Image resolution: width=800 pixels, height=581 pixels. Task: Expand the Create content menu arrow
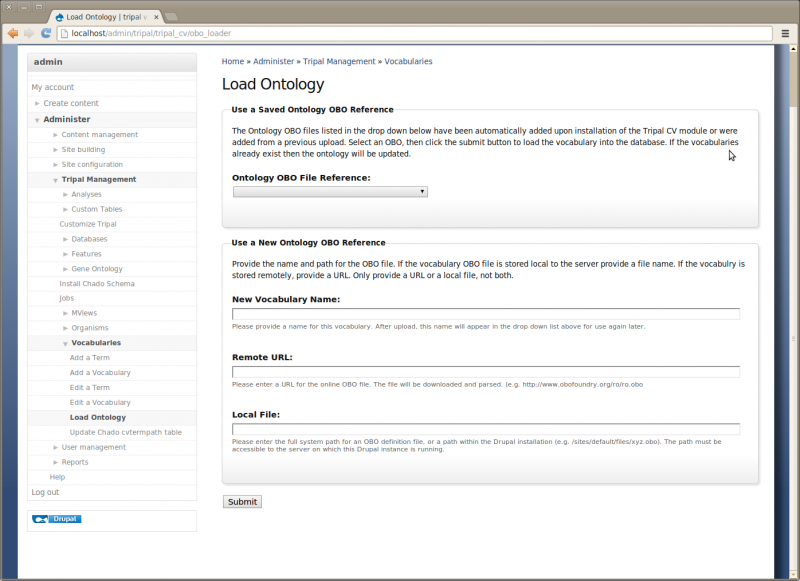(x=37, y=103)
